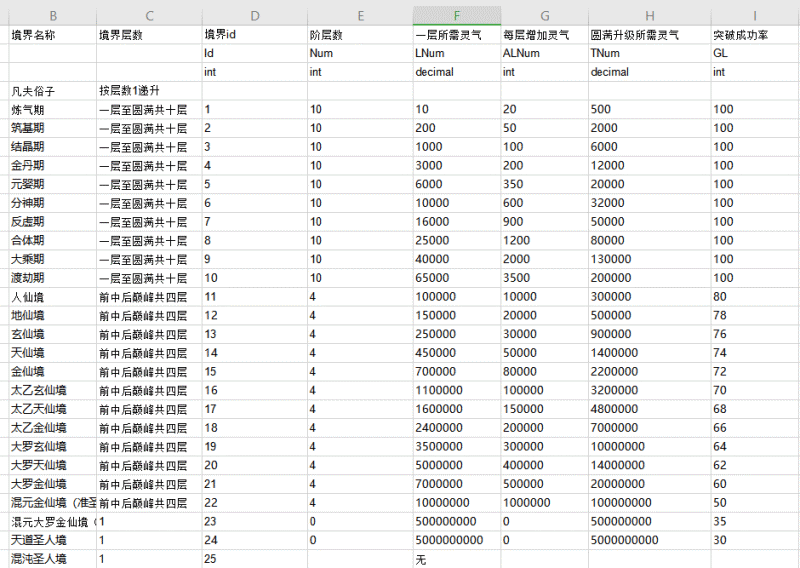Select the '结晶期' cell
Image resolution: width=800 pixels, height=568 pixels.
pyautogui.click(x=53, y=147)
